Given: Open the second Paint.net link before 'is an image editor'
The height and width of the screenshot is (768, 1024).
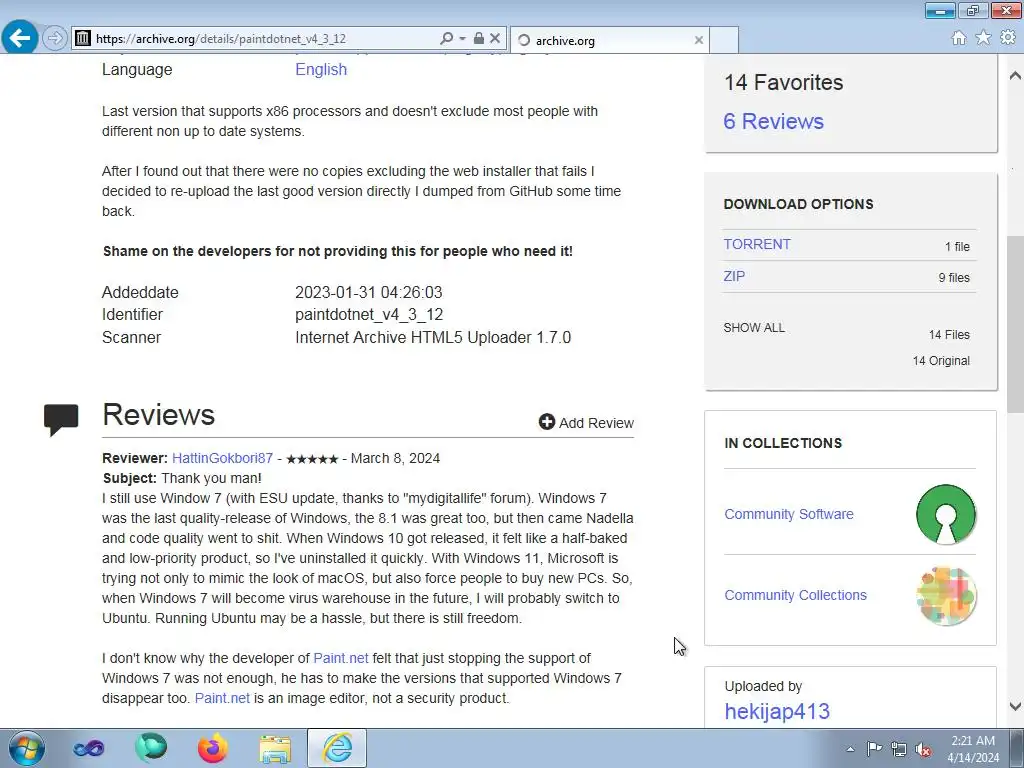Looking at the screenshot, I should pos(222,698).
